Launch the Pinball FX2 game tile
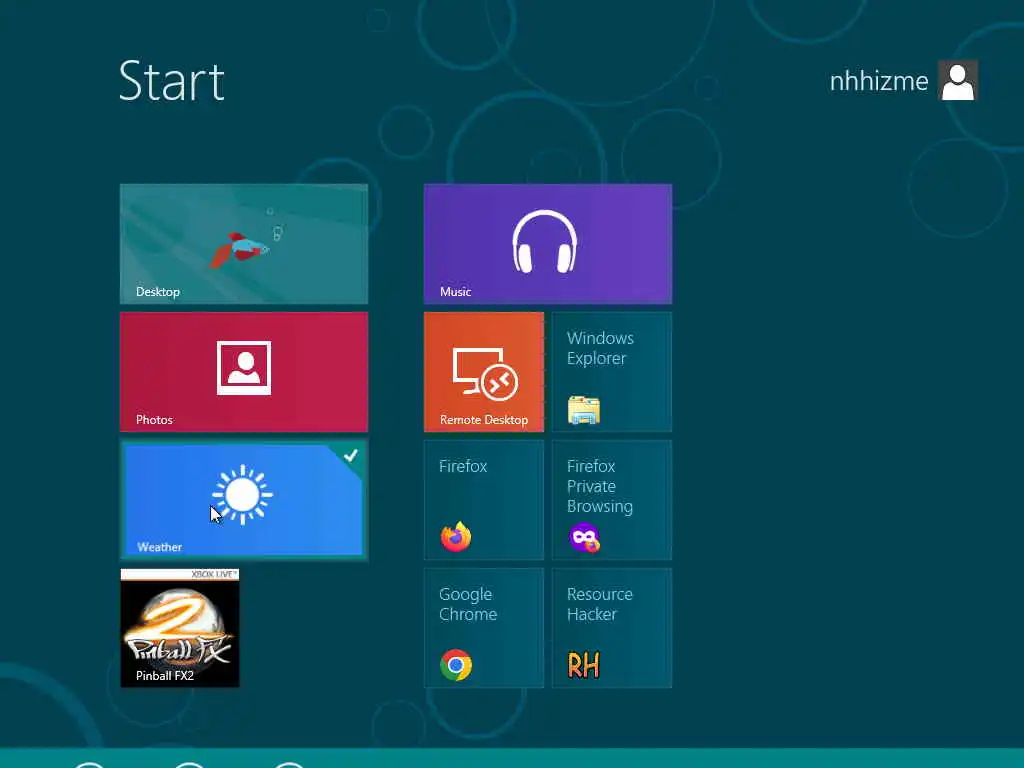The image size is (1024, 768). (x=180, y=628)
